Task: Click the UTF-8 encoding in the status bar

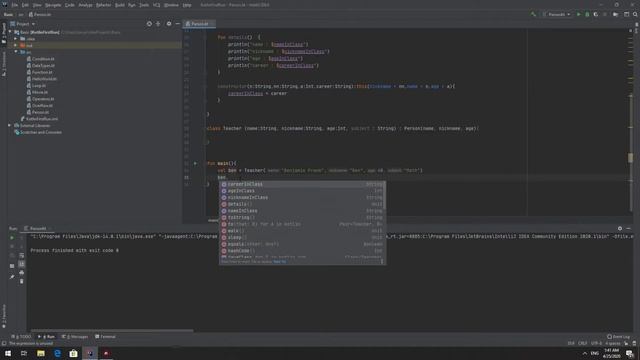Action: point(596,343)
